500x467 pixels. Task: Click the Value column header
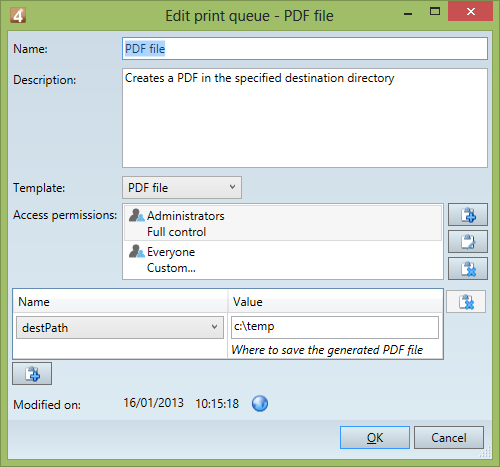point(335,302)
